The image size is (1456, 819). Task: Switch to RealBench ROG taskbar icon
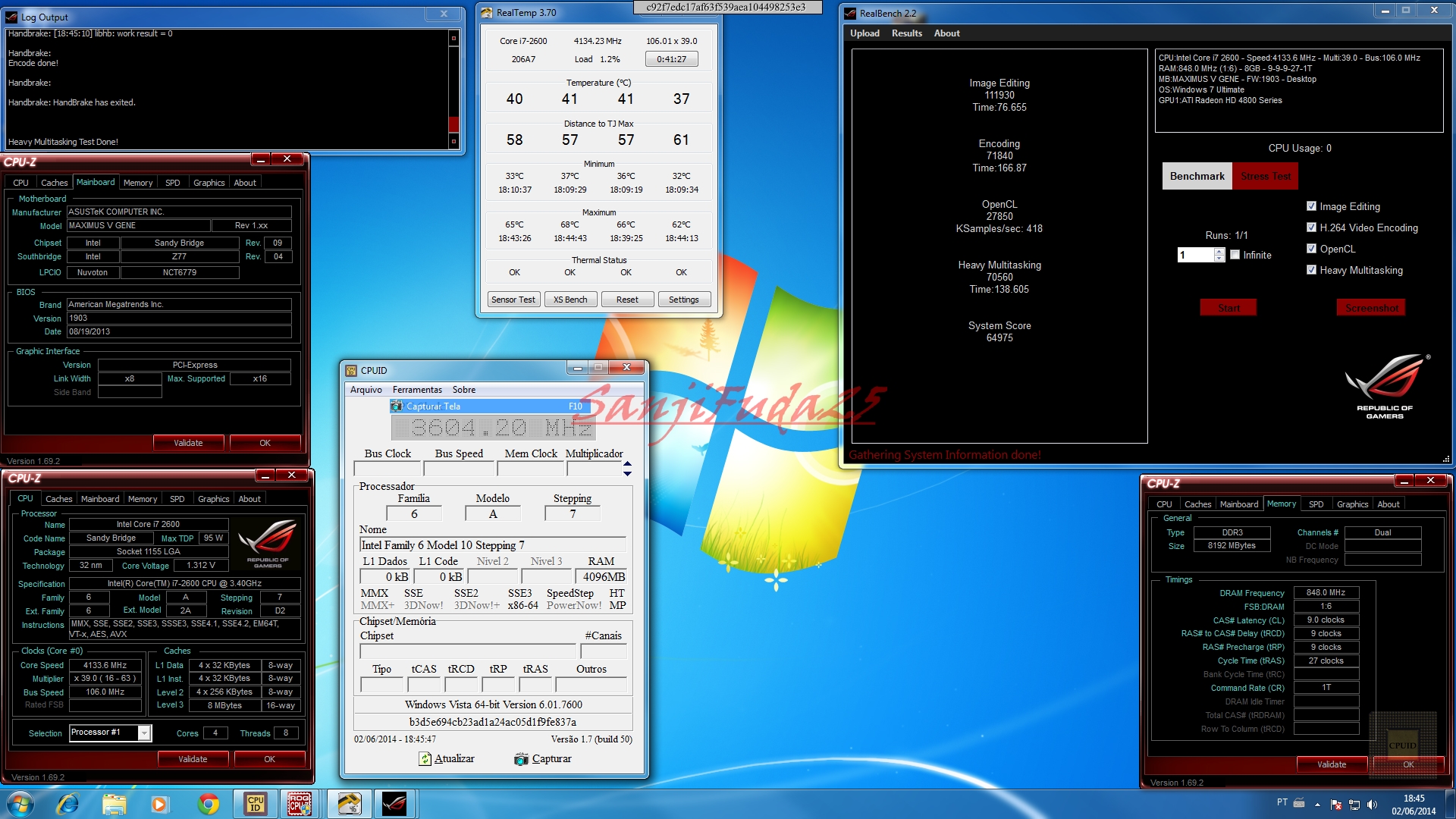tap(394, 804)
